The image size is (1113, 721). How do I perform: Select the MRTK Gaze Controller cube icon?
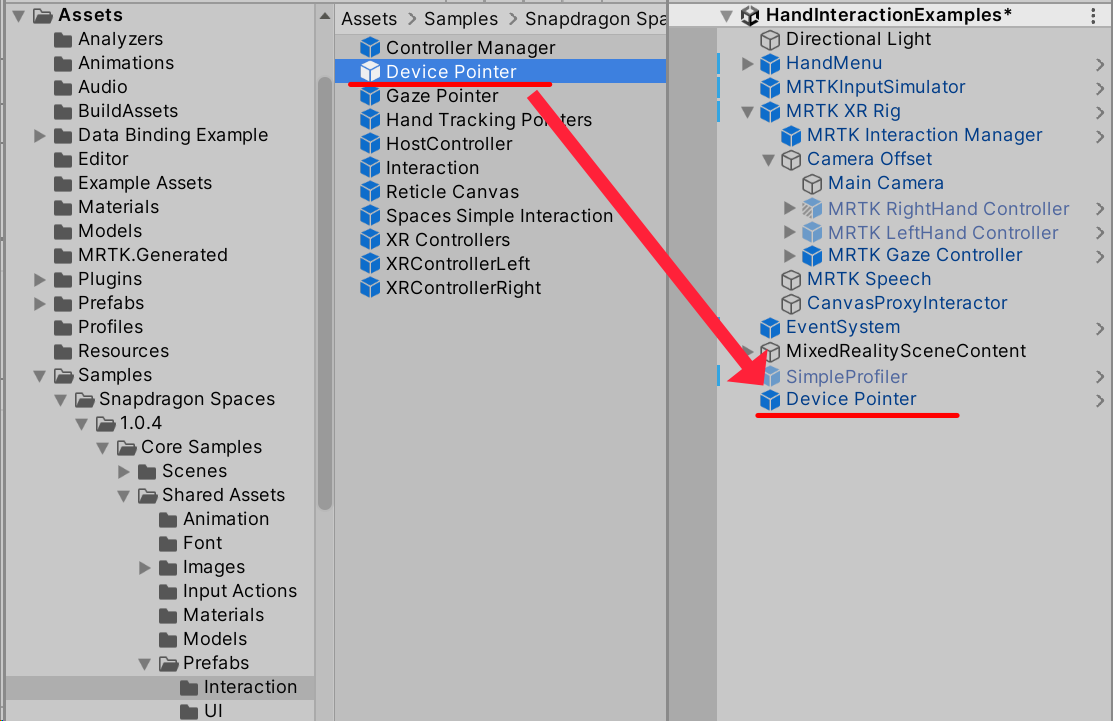click(x=812, y=255)
